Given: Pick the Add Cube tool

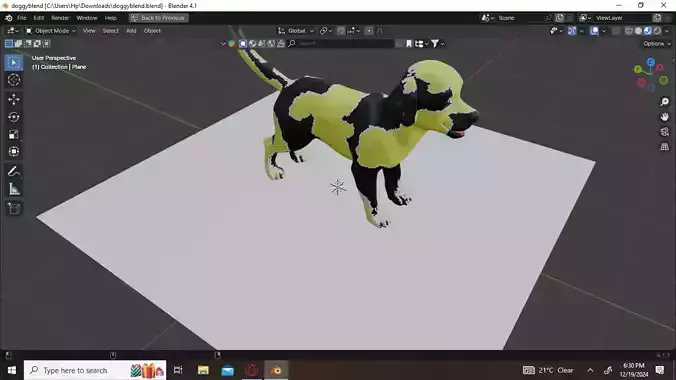Looking at the screenshot, I should tap(14, 209).
